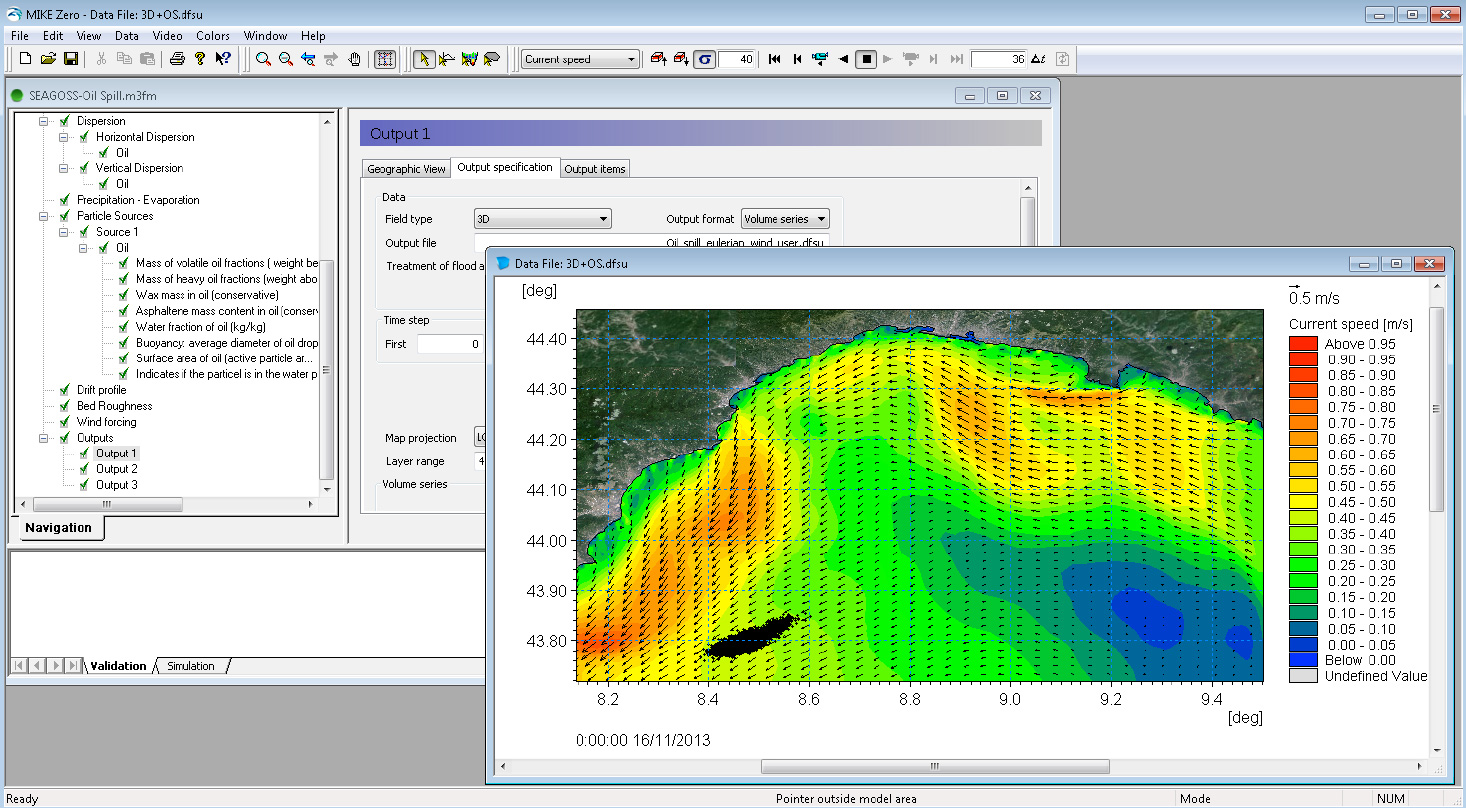Switch to the Geographic View tab

click(x=406, y=169)
